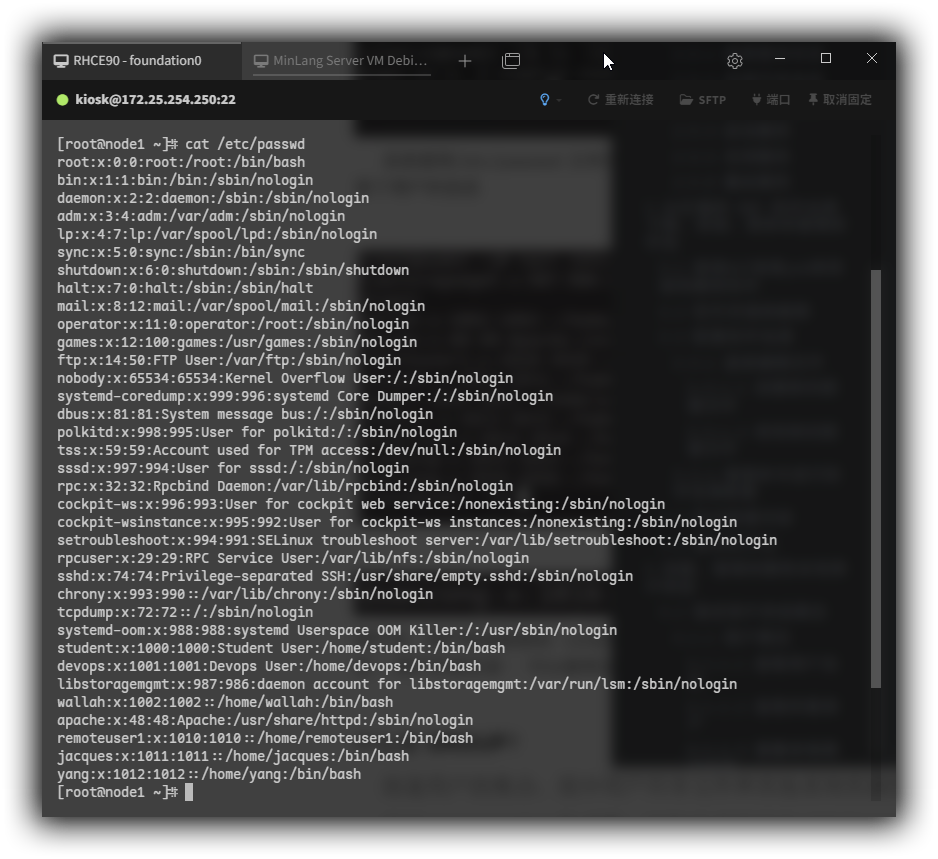The image size is (938, 859).
Task: Open the SFTP file browser
Action: [x=703, y=100]
